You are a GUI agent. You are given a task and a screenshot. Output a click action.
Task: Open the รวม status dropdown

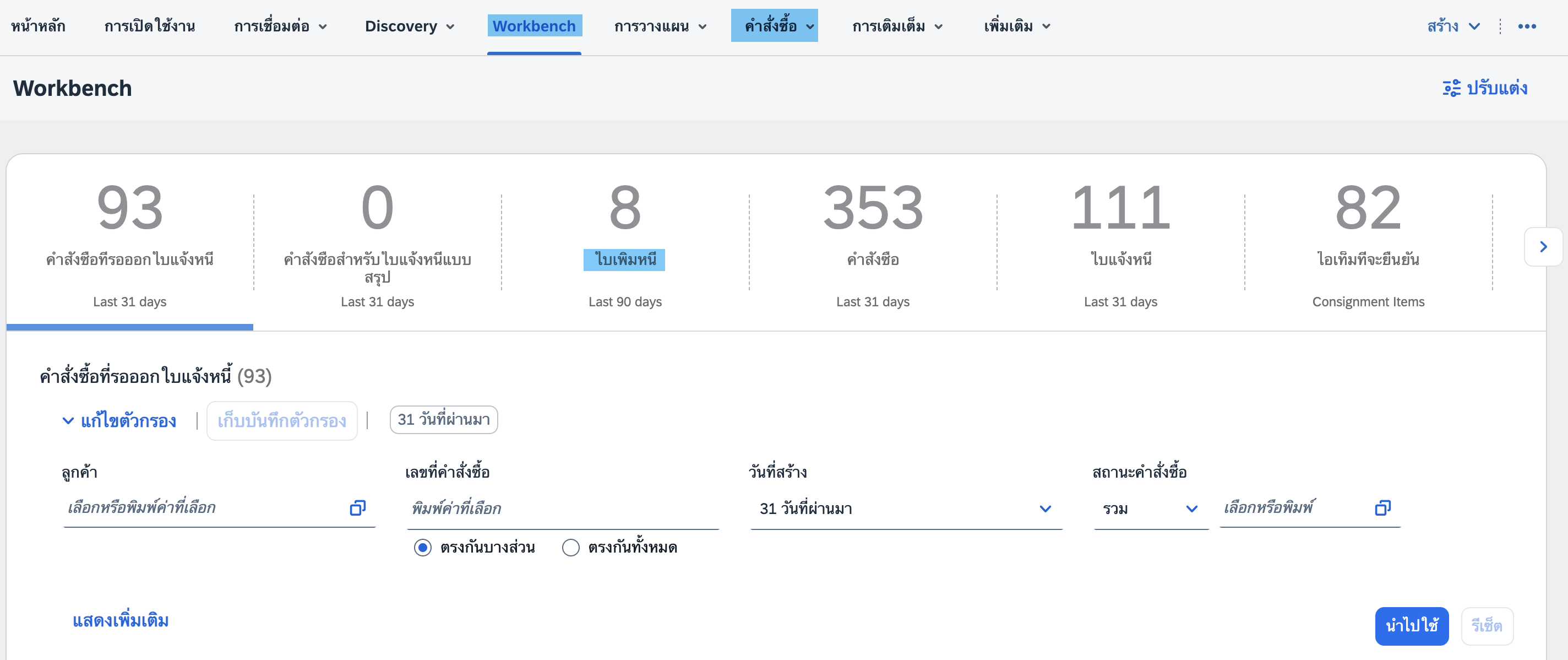coord(1191,509)
